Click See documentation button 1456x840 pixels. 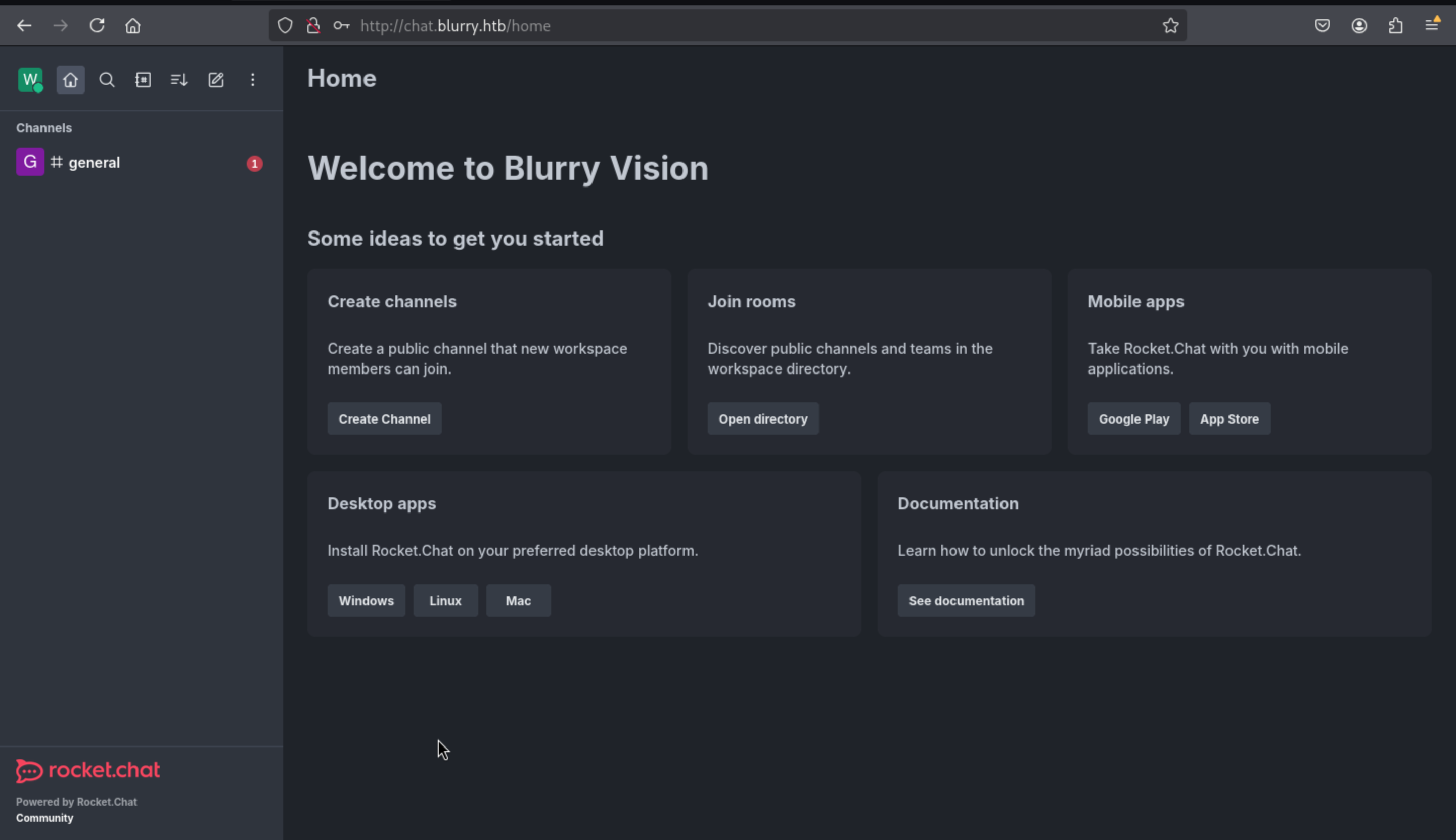coord(966,600)
